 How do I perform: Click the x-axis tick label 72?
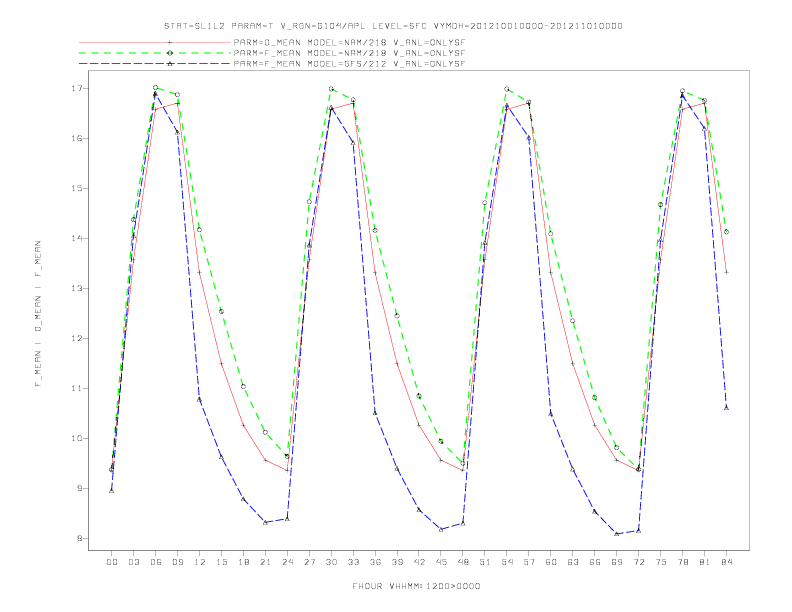[638, 562]
